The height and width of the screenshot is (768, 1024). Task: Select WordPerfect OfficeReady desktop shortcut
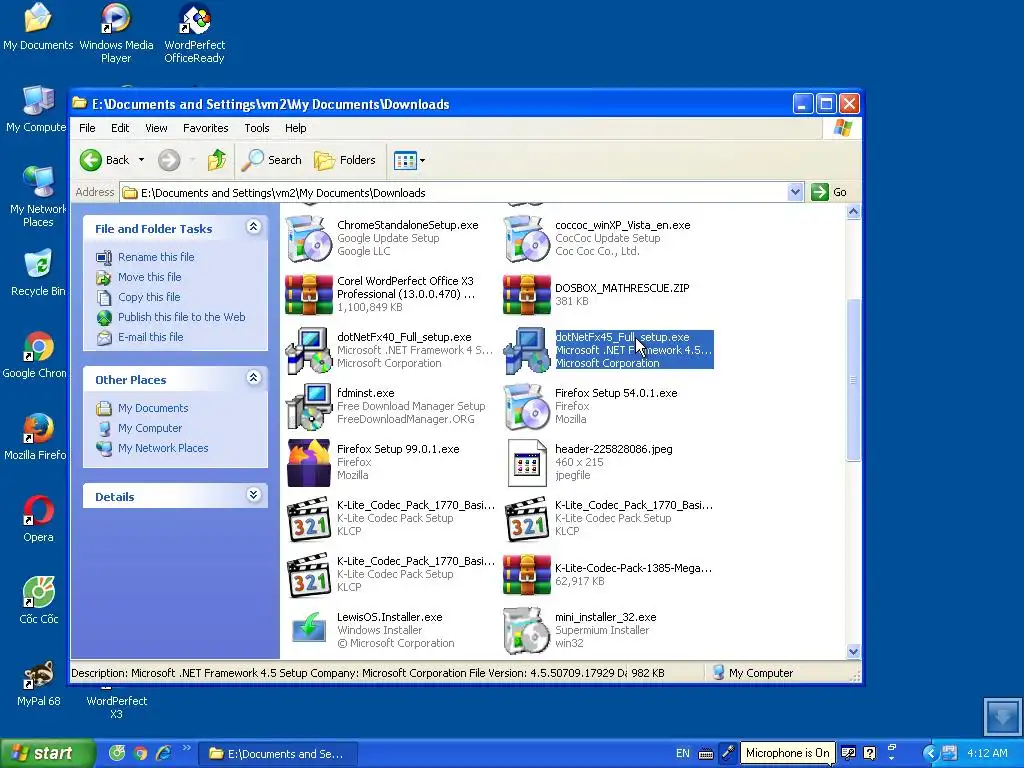coord(195,33)
